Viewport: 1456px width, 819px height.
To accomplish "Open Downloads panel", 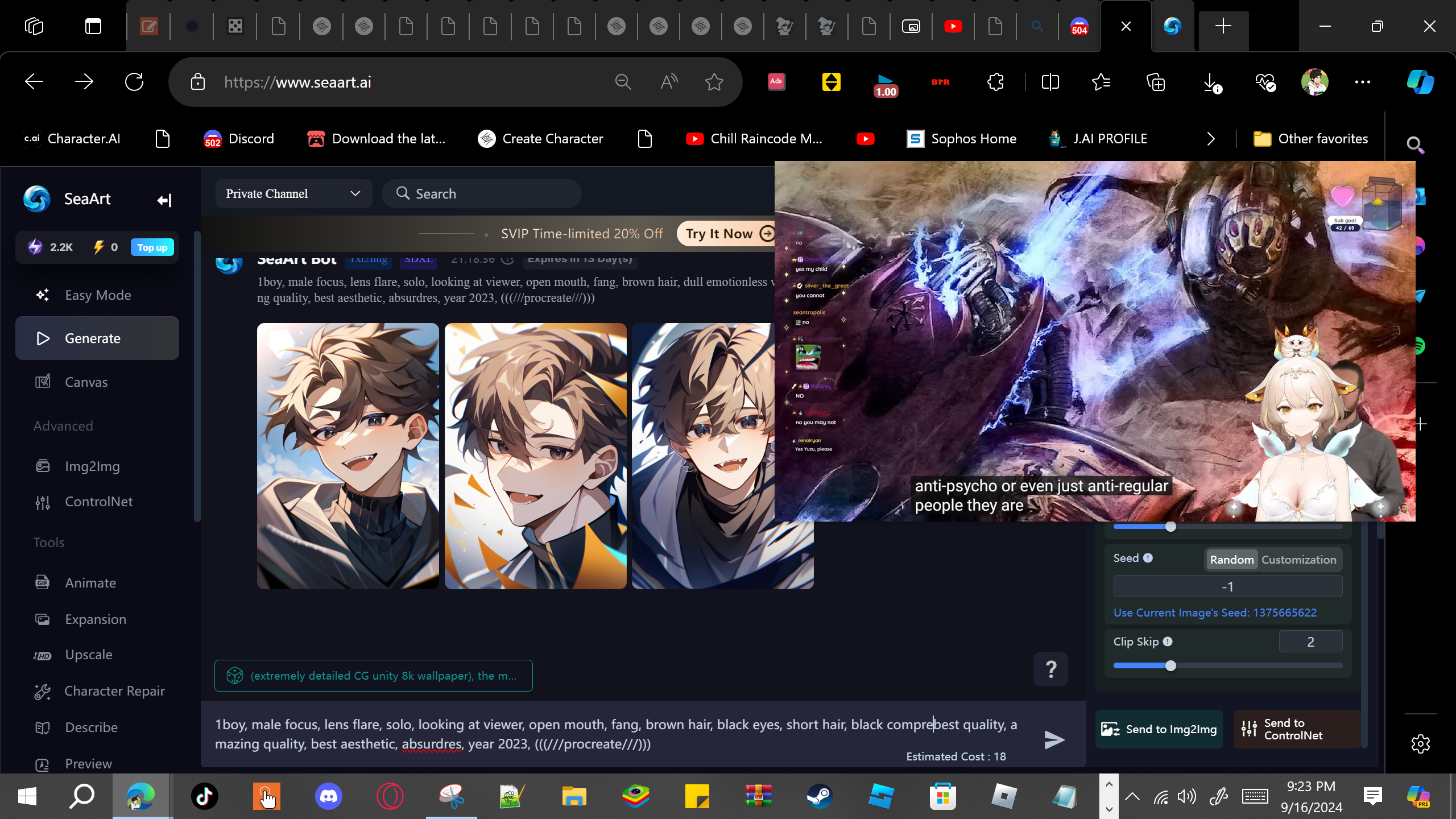I will point(1211,82).
